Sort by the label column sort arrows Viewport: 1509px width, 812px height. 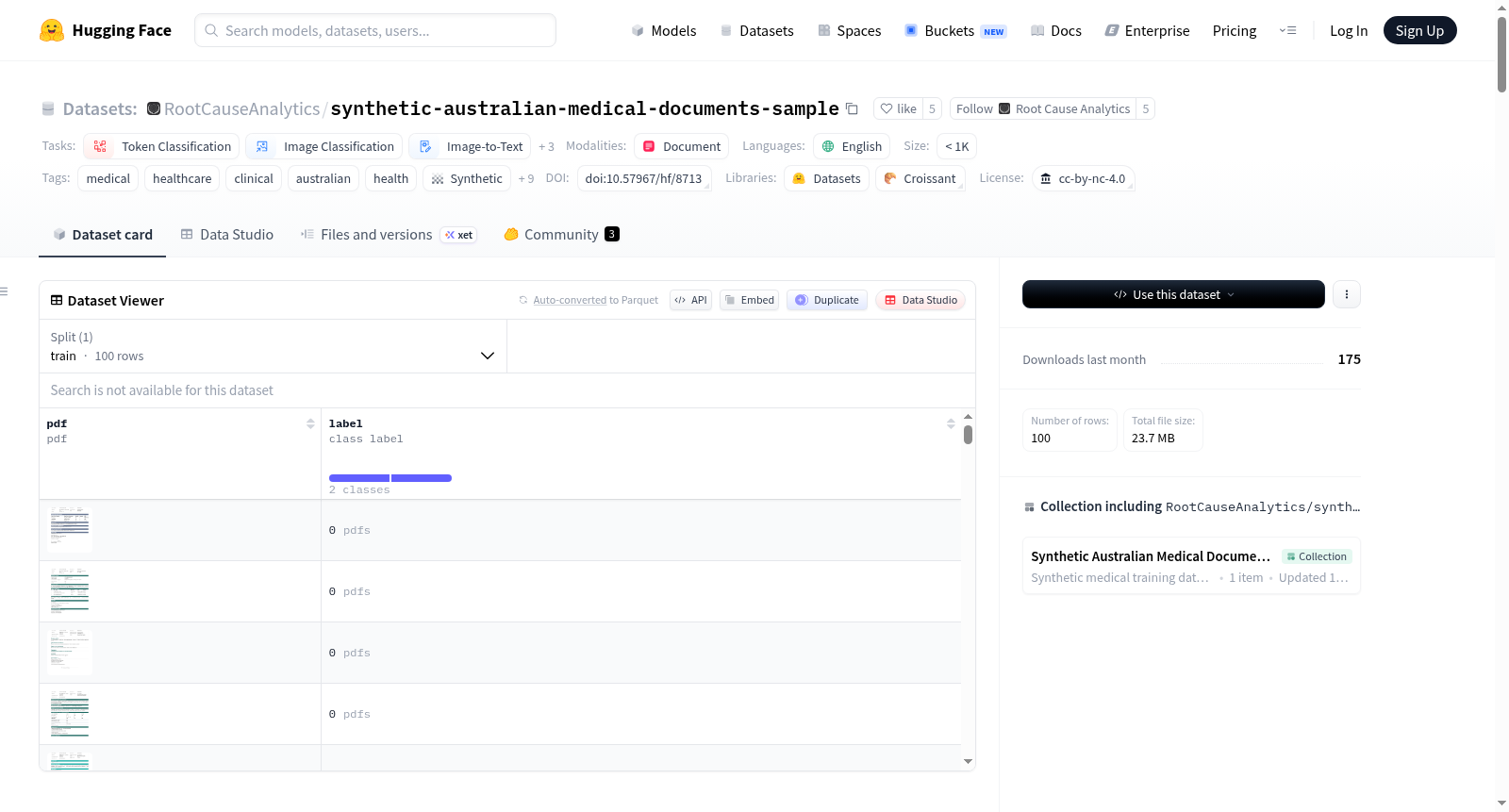(x=951, y=423)
